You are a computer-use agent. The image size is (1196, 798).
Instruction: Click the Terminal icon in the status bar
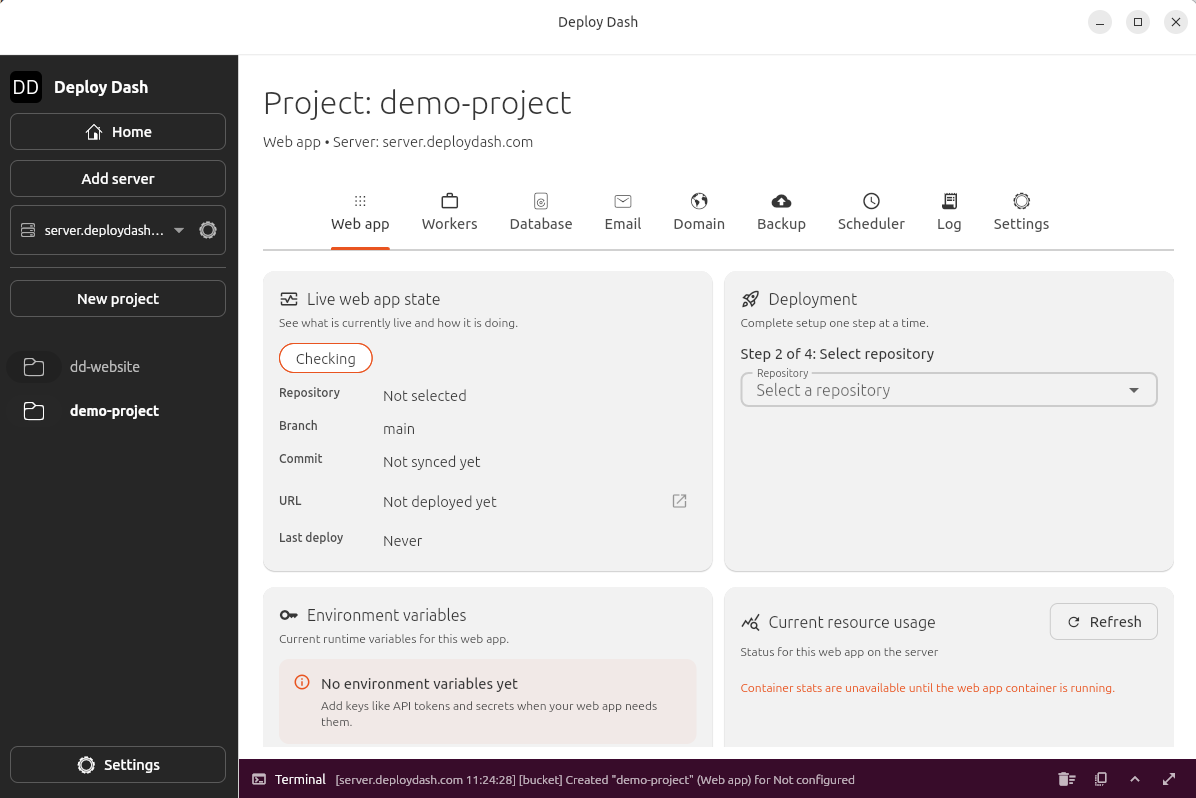(261, 779)
